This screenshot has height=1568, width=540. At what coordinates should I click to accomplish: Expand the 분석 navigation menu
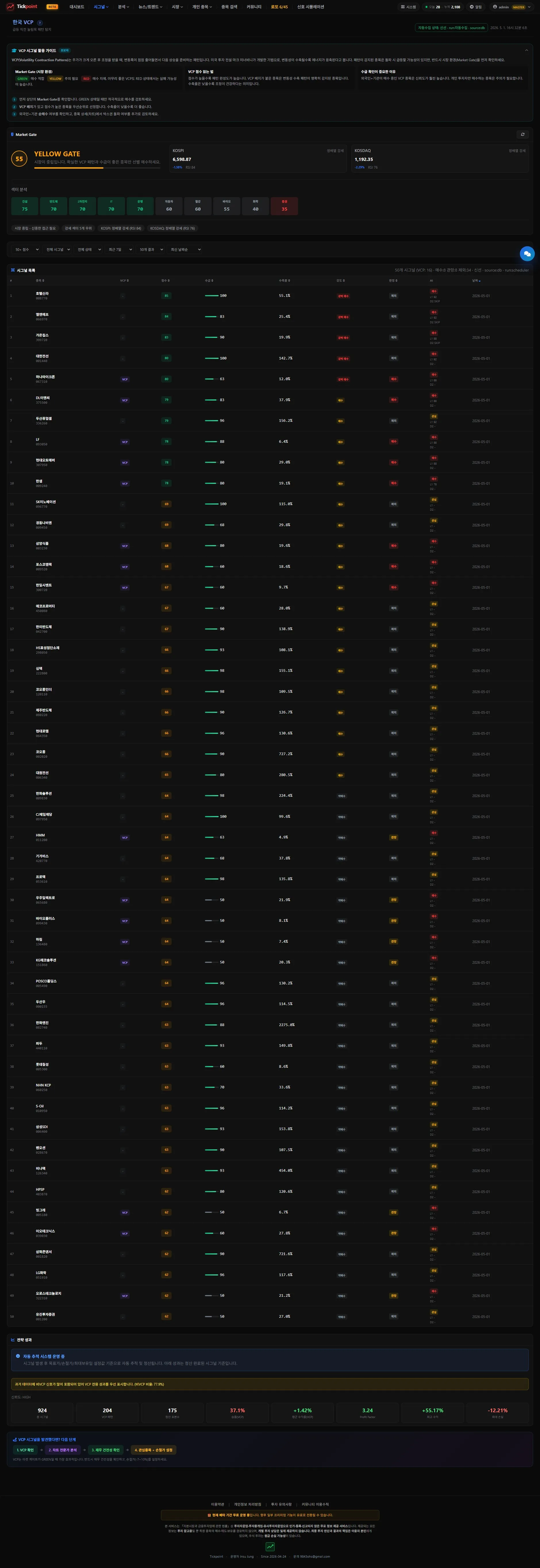point(123,7)
